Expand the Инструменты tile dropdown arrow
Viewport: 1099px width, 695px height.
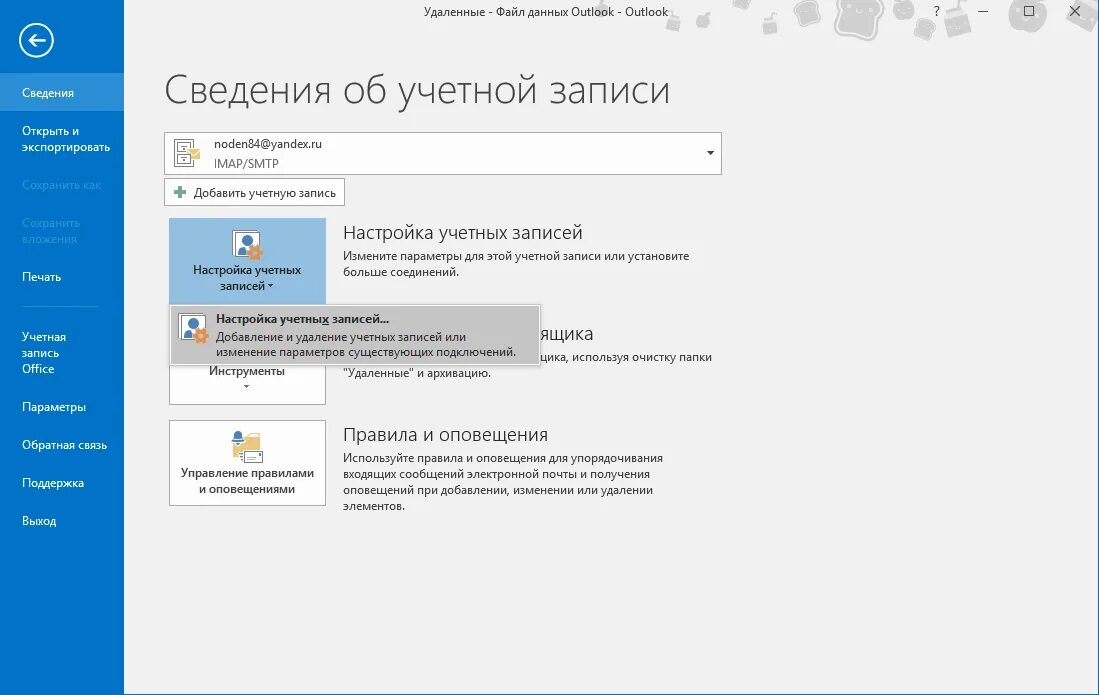click(x=246, y=387)
